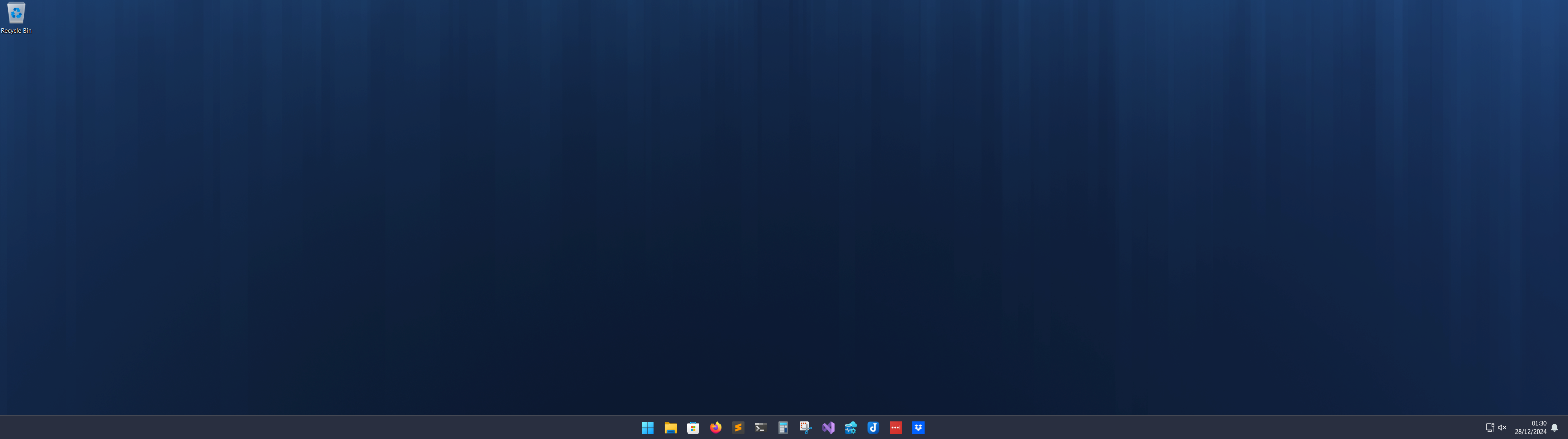Image resolution: width=1568 pixels, height=439 pixels.
Task: Launch the Firefox browser
Action: coord(715,428)
